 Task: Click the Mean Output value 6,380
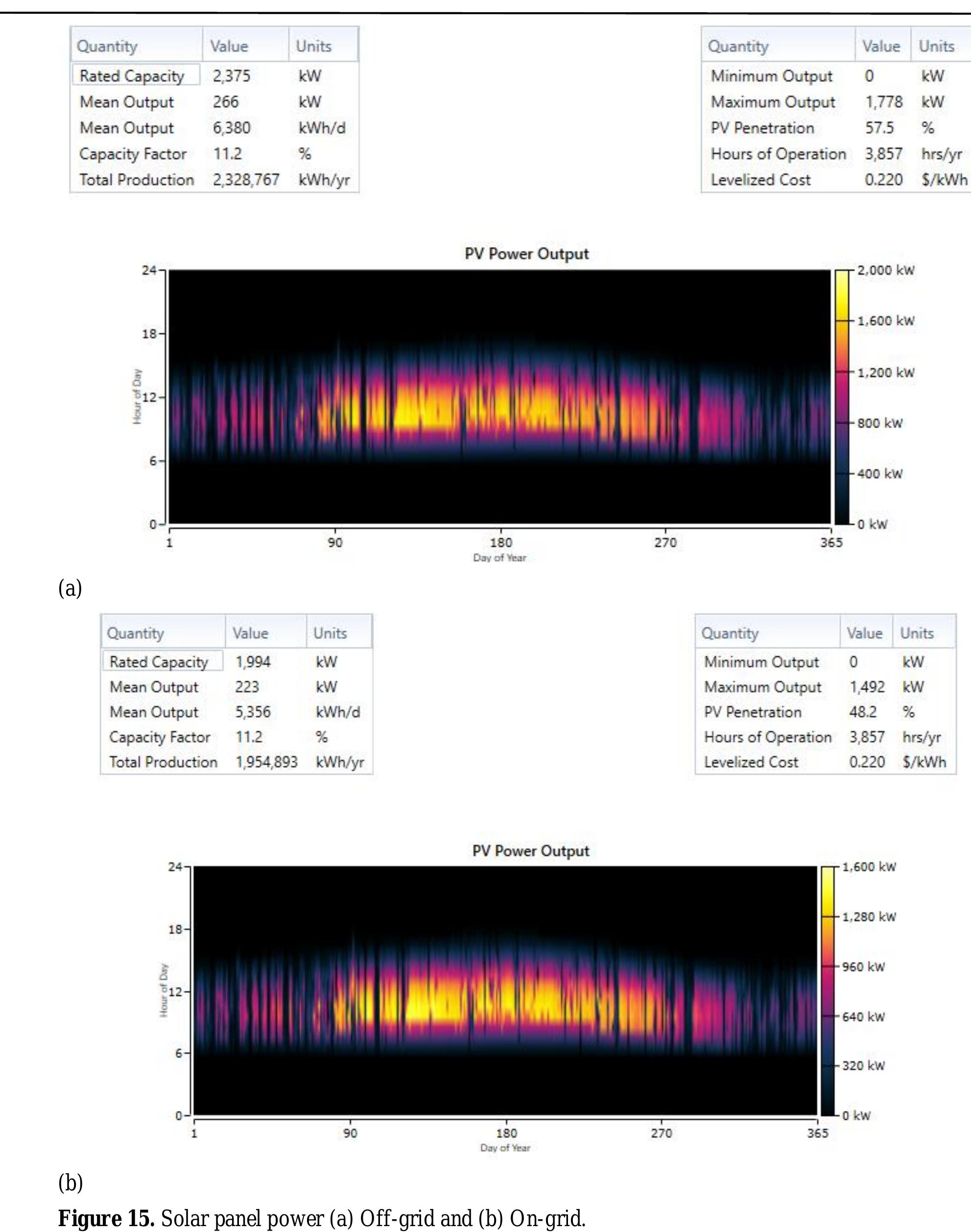(x=232, y=127)
